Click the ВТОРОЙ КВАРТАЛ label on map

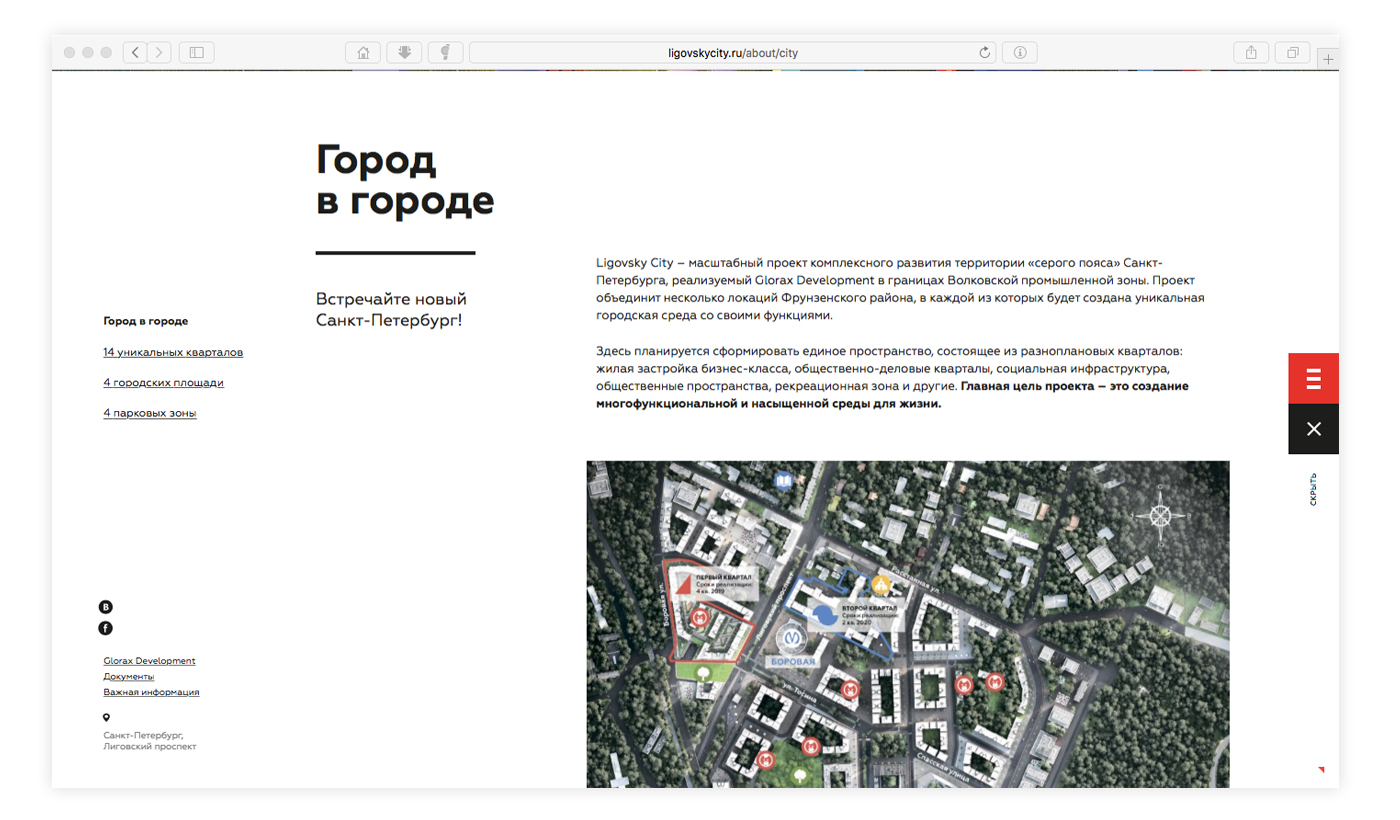[869, 607]
